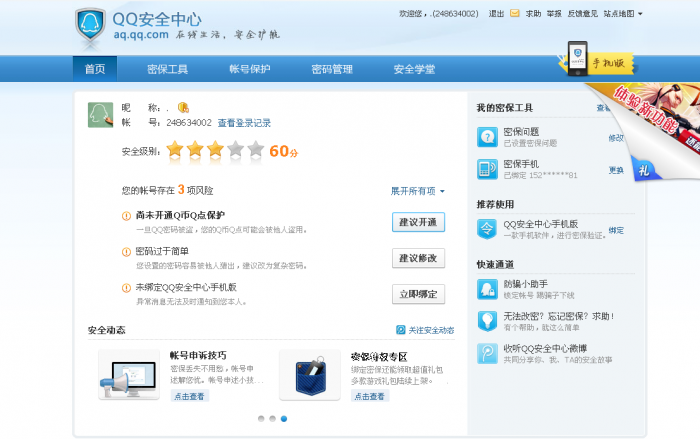Select the second carousel dot

[272, 418]
